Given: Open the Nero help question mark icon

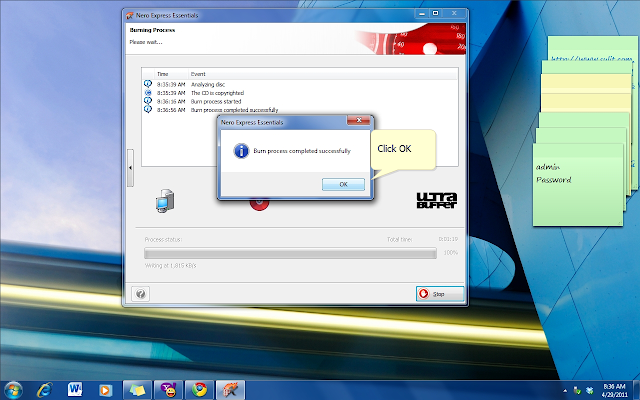Looking at the screenshot, I should [x=141, y=294].
